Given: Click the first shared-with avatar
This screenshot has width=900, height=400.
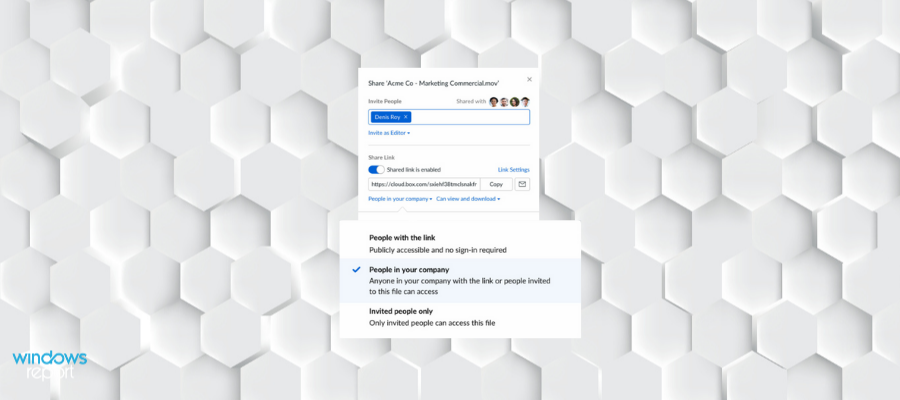Looking at the screenshot, I should [494, 102].
